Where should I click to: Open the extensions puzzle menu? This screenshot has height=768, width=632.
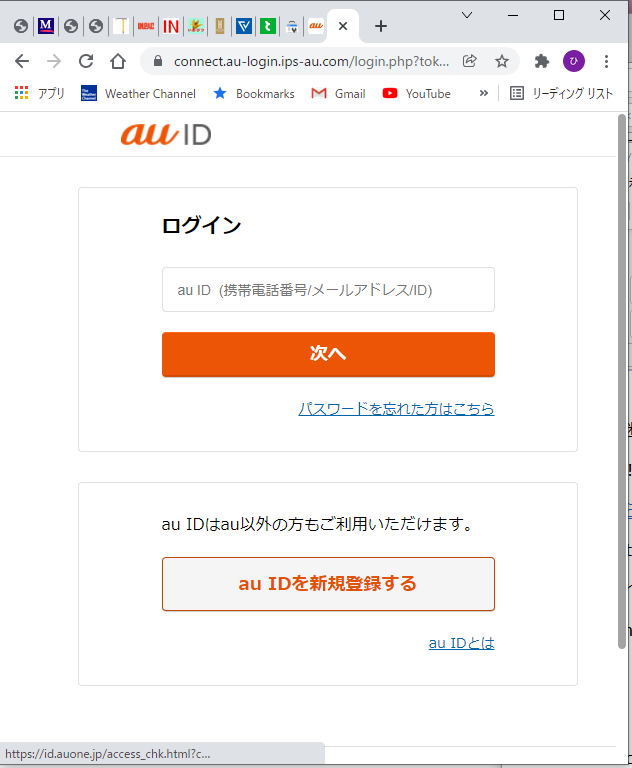(541, 61)
